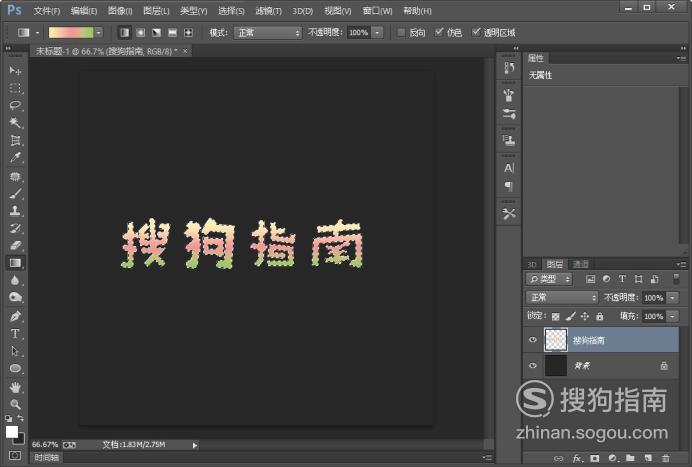Select the Ellipse shape tool
Screen dimensions: 692x467
pos(15,369)
